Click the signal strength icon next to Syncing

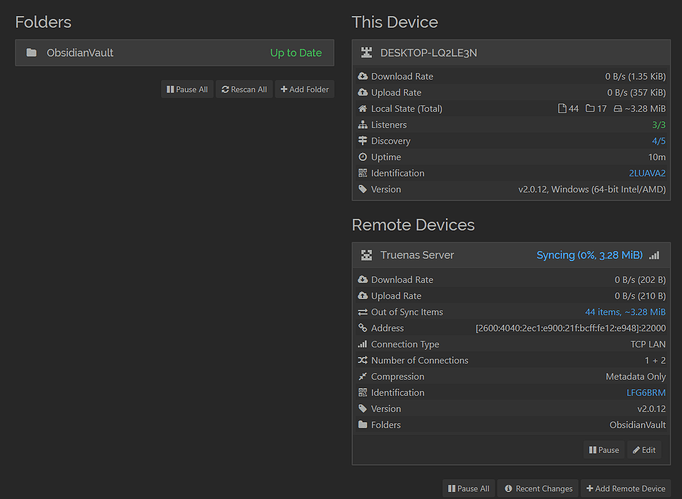(x=654, y=255)
